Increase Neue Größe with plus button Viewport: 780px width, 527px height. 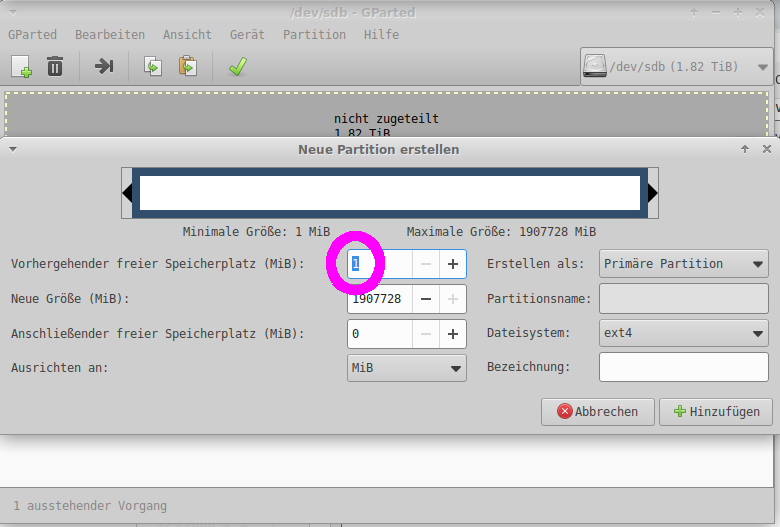point(453,299)
